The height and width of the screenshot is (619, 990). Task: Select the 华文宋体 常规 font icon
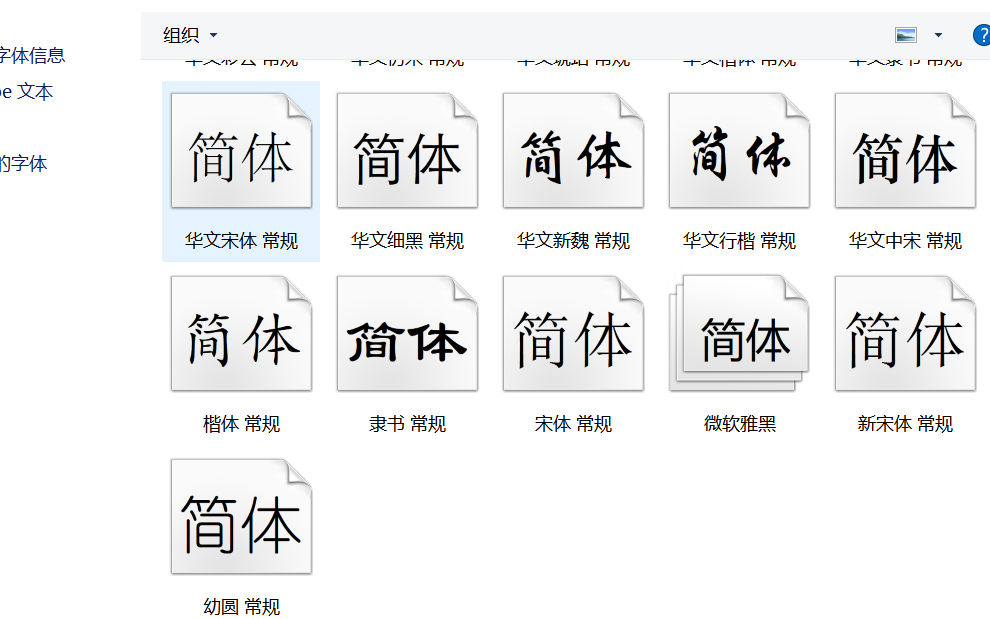[241, 150]
